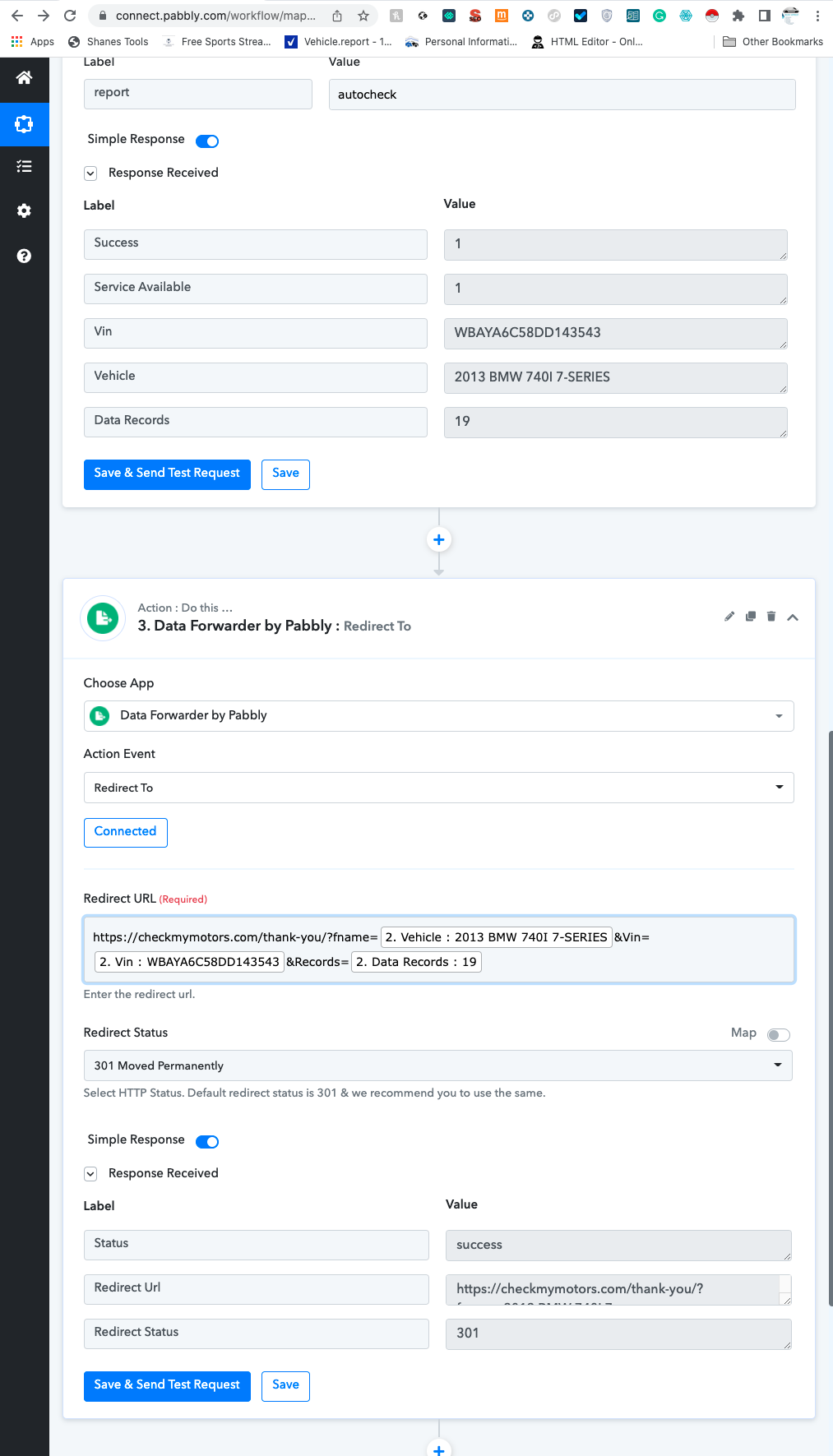Click the Redirect Status value 301
The height and width of the screenshot is (1456, 833).
click(x=618, y=1334)
